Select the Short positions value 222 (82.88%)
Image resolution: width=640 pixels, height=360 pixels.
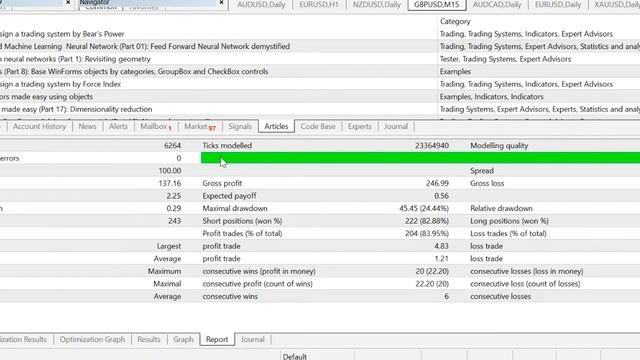click(x=427, y=221)
